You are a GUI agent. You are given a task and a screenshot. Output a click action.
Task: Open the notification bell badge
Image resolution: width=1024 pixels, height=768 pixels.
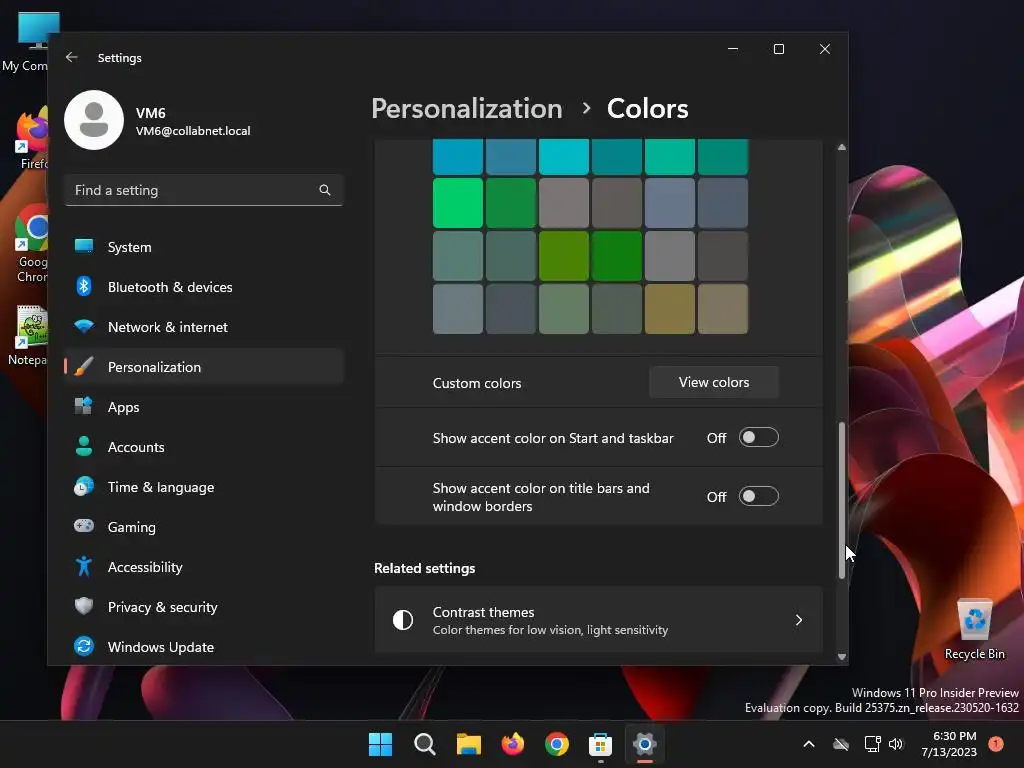tap(996, 744)
